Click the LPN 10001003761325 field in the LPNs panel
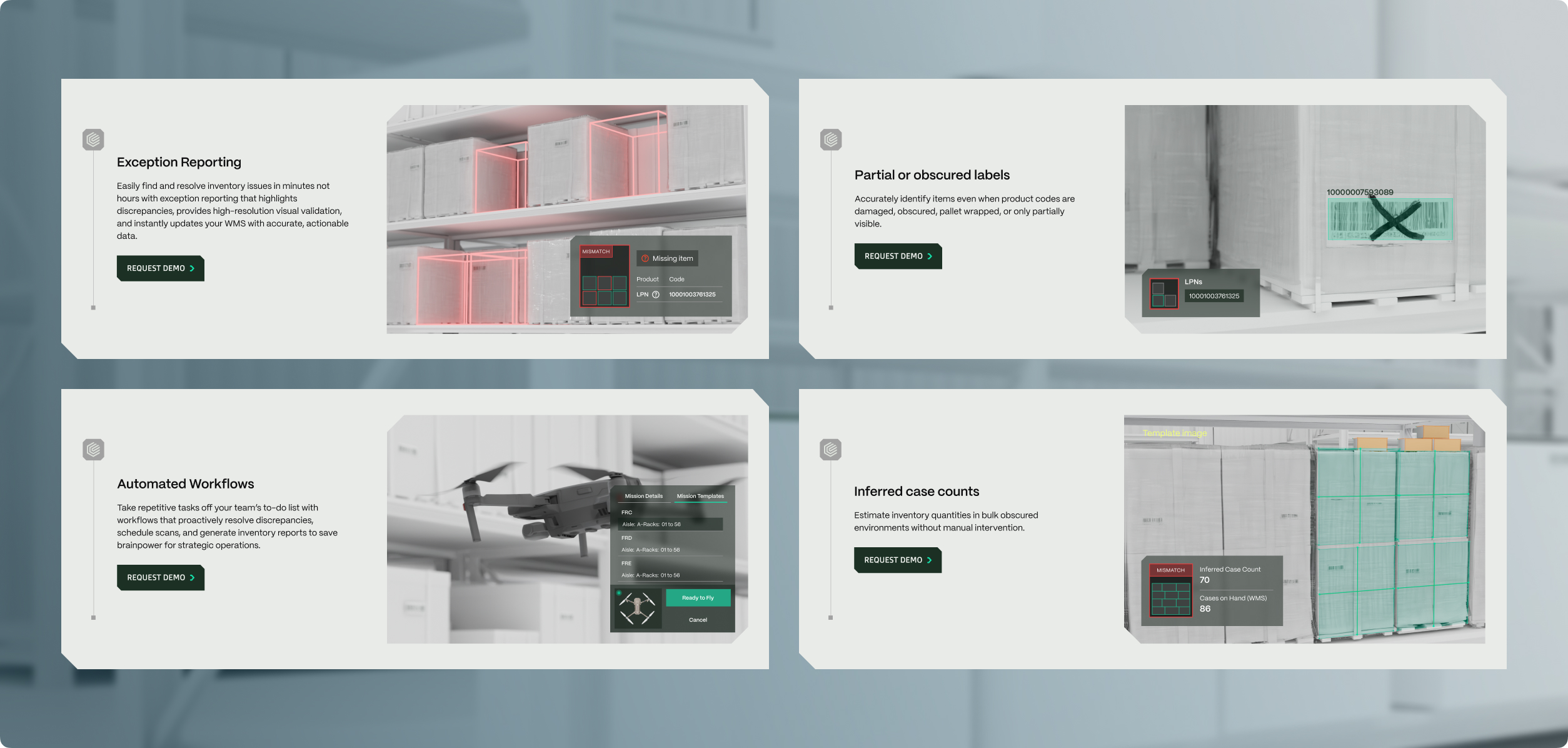1568x748 pixels. tap(1214, 296)
